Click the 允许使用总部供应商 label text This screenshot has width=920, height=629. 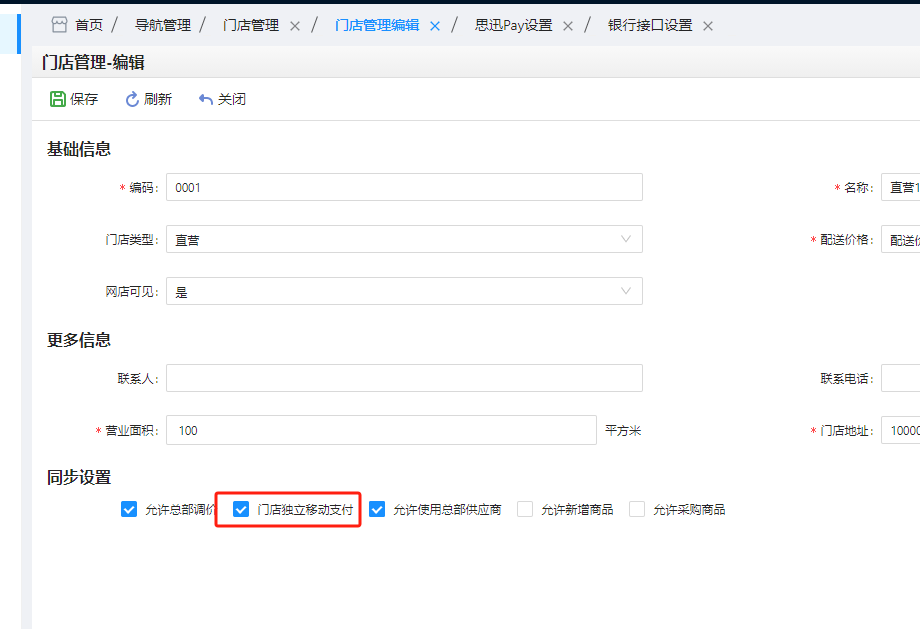[447, 509]
